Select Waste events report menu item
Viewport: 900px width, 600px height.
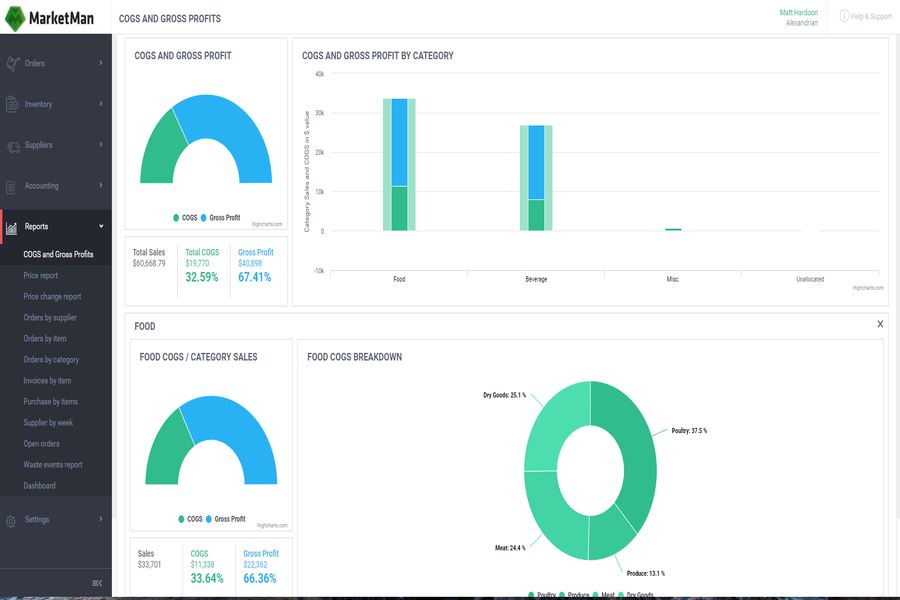click(53, 465)
